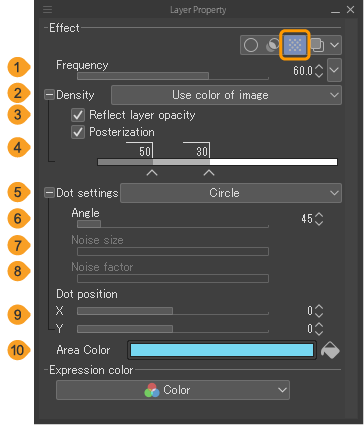364x426 pixels.
Task: Click the light blue Area Color swatch
Action: point(222,350)
